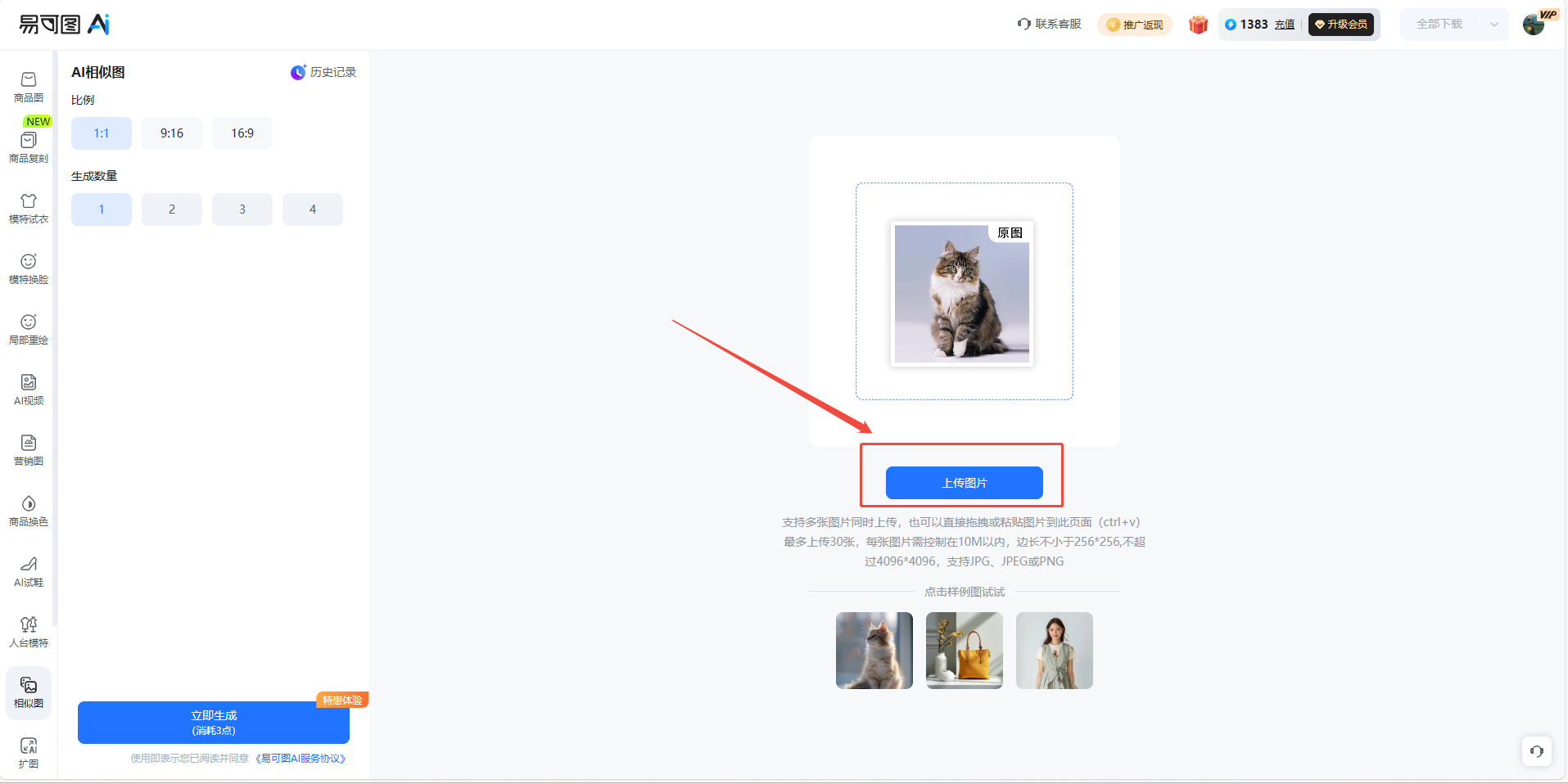Click the blue points coin icon
1568x784 pixels.
pos(1230,25)
